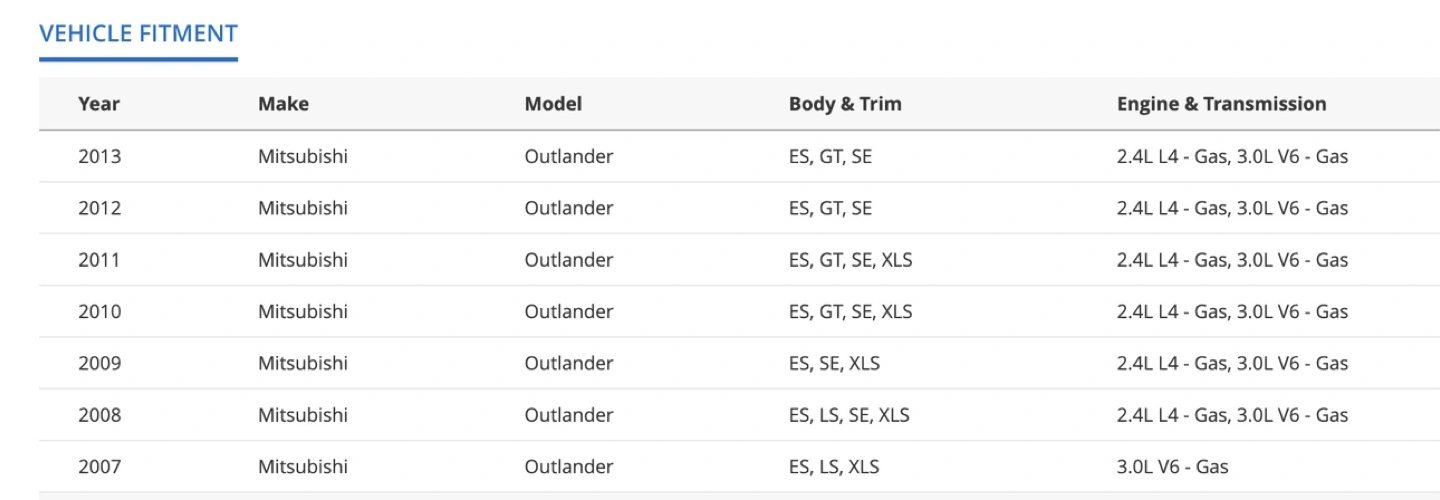Click Mitsubishi in the 2013 row
This screenshot has width=1440, height=500.
coord(303,156)
